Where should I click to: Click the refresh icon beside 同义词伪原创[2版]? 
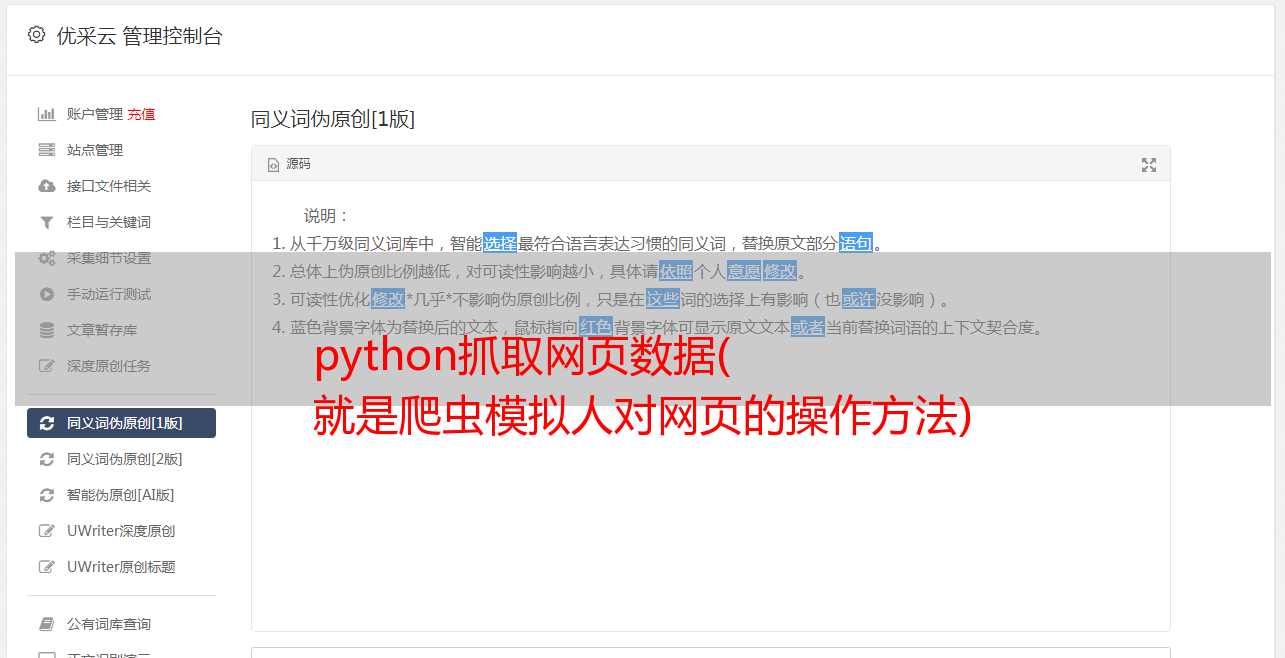46,459
